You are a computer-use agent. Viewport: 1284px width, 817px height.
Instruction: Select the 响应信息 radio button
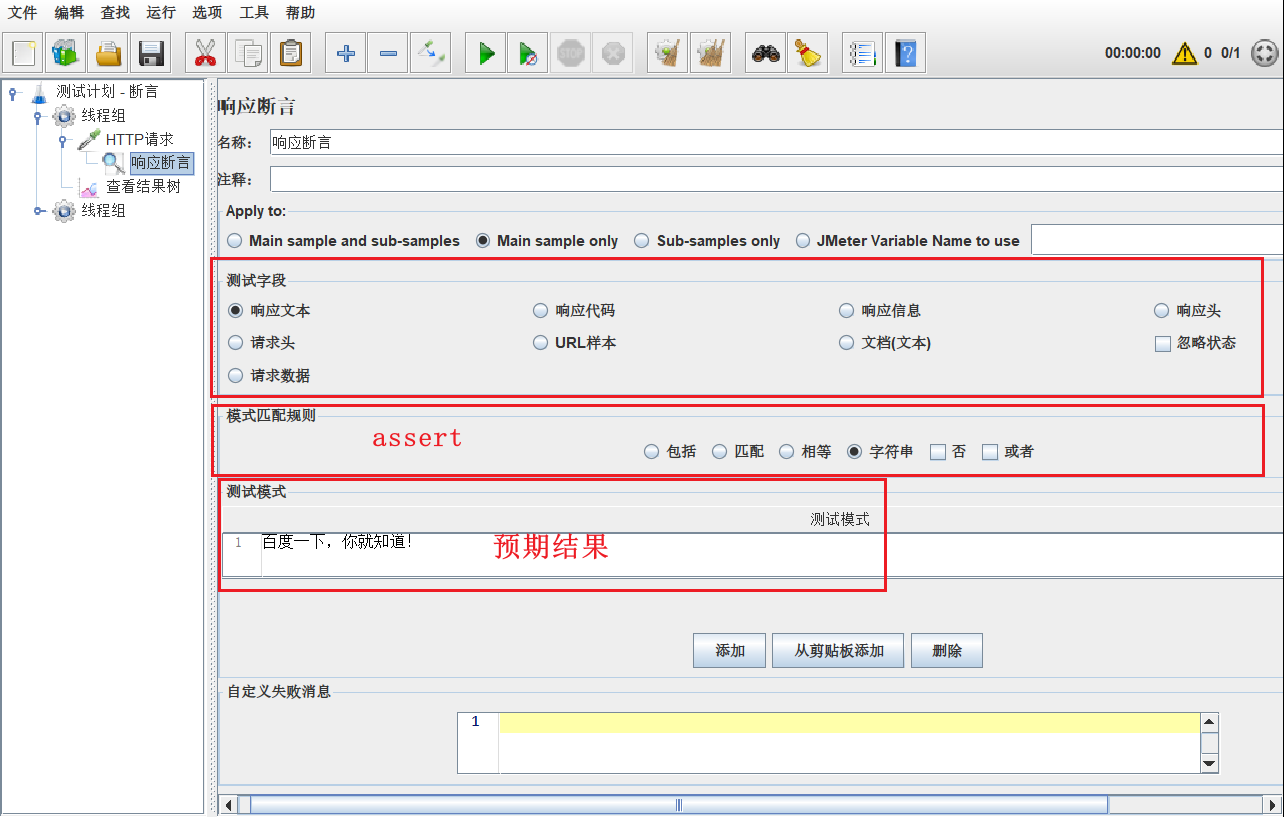click(847, 311)
